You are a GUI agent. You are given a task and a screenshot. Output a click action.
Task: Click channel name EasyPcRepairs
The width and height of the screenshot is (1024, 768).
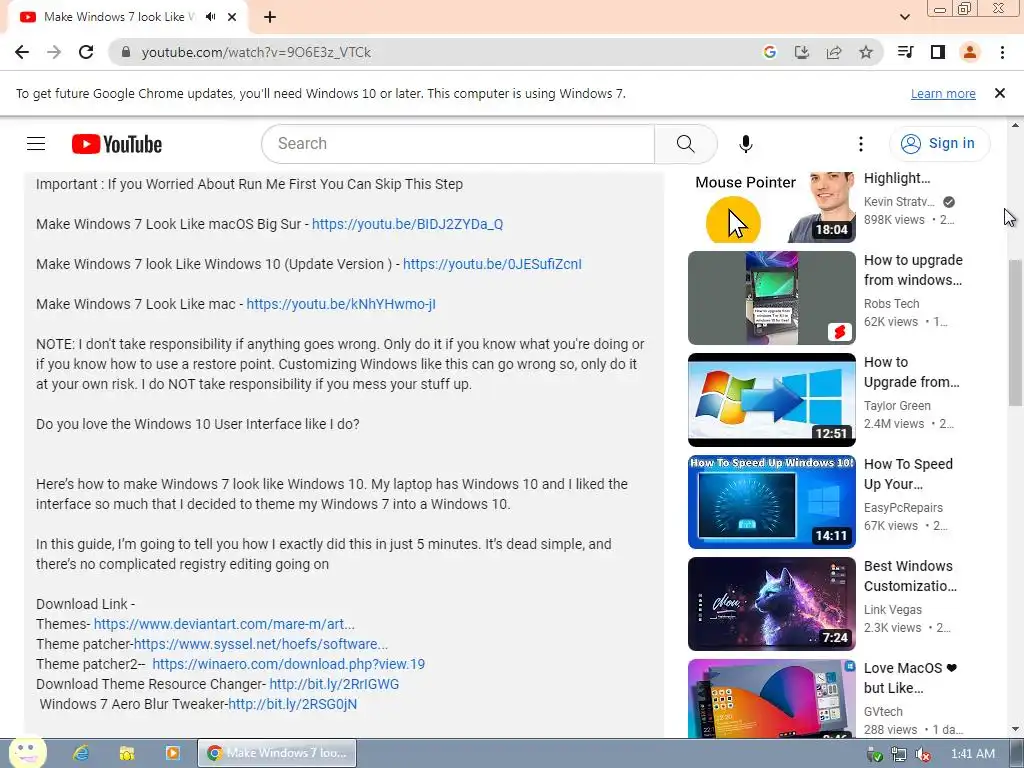coord(903,507)
